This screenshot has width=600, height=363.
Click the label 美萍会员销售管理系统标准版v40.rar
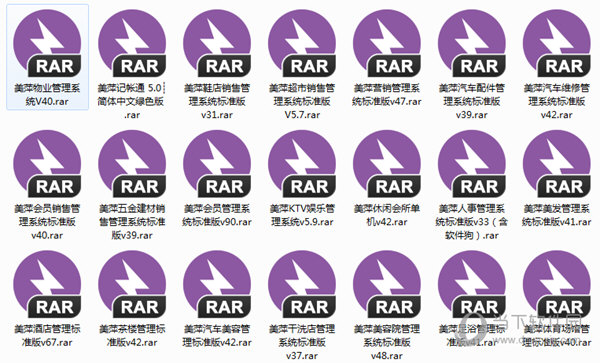coord(47,222)
